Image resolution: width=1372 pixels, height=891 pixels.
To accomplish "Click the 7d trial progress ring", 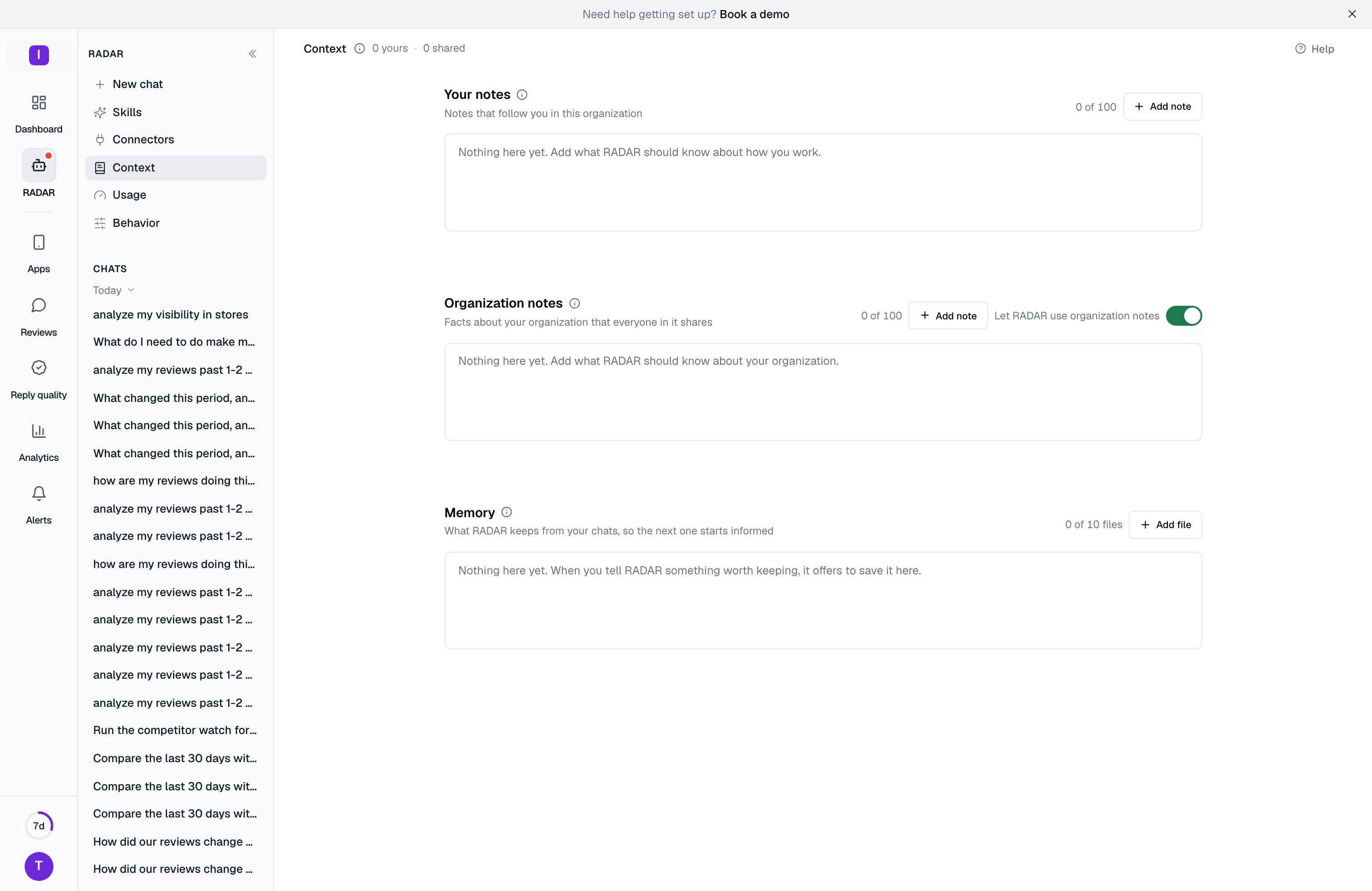I will [x=39, y=825].
